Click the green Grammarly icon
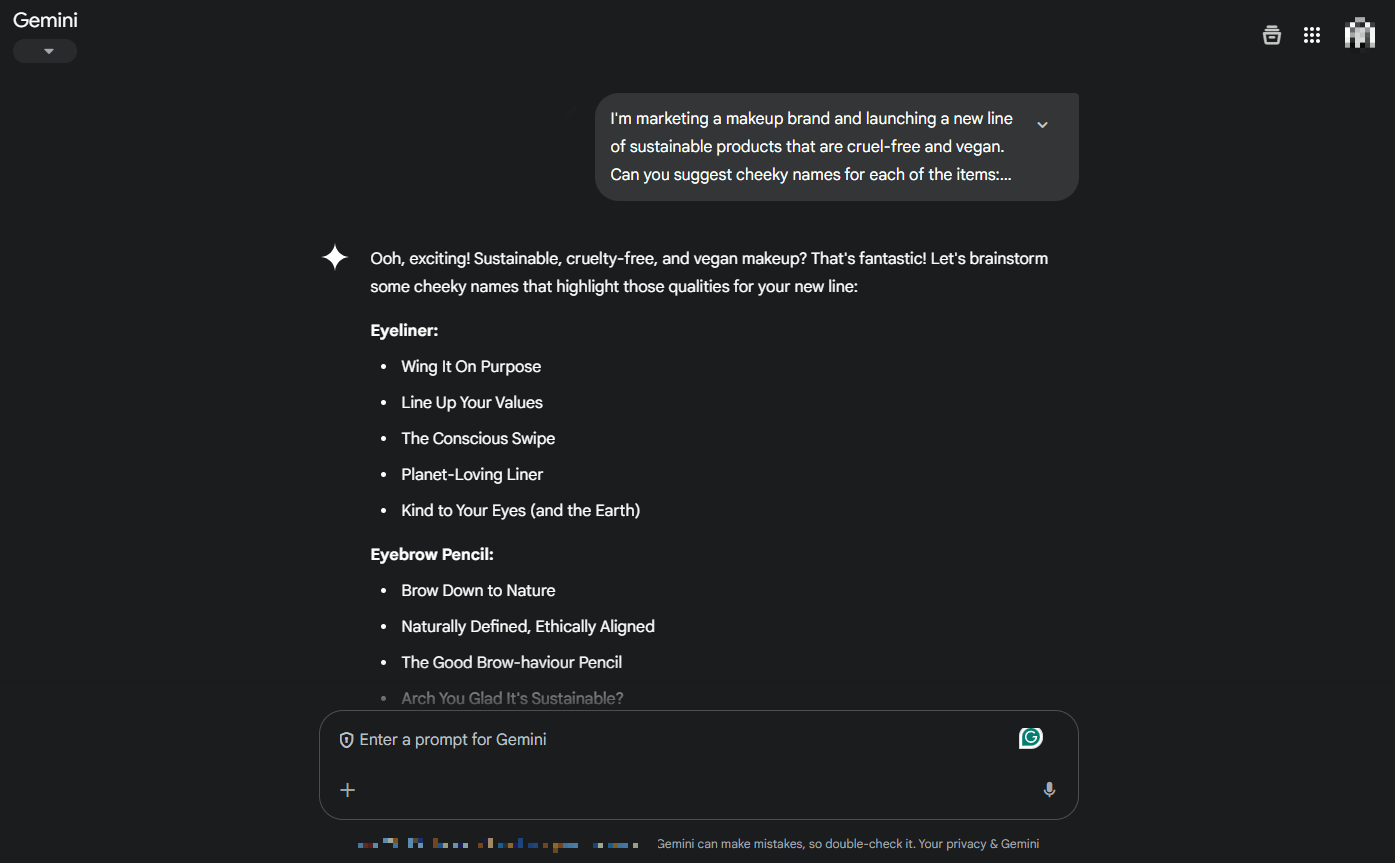The height and width of the screenshot is (863, 1395). click(1030, 738)
